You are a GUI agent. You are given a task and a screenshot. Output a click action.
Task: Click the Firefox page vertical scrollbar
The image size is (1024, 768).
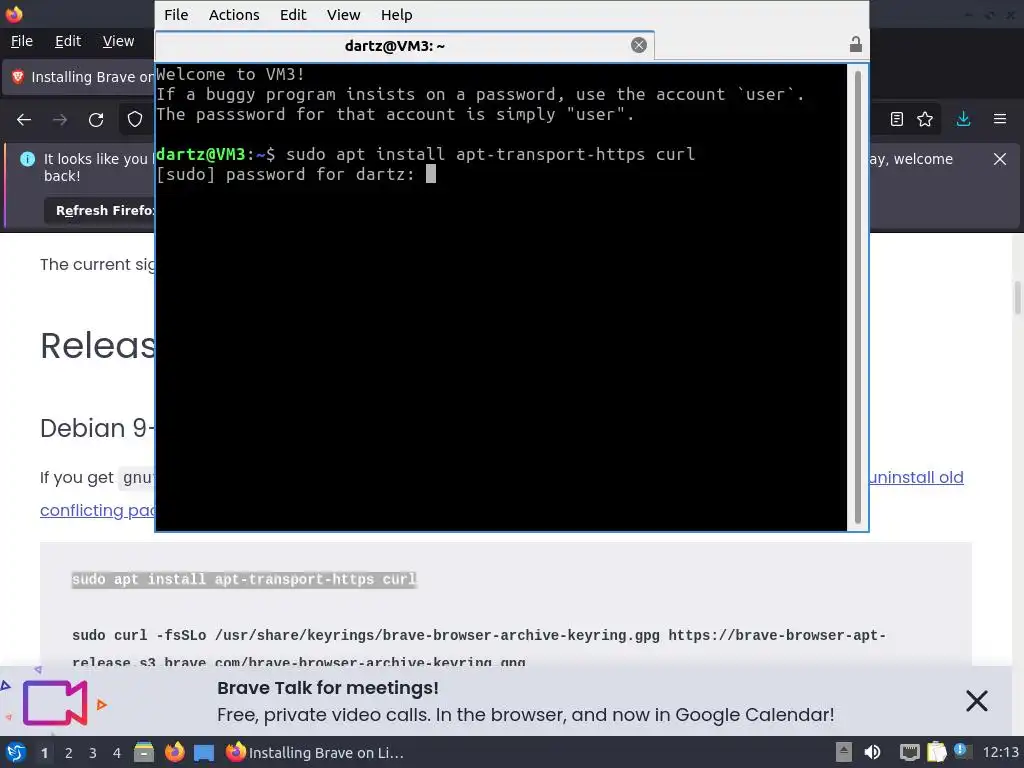click(1017, 297)
